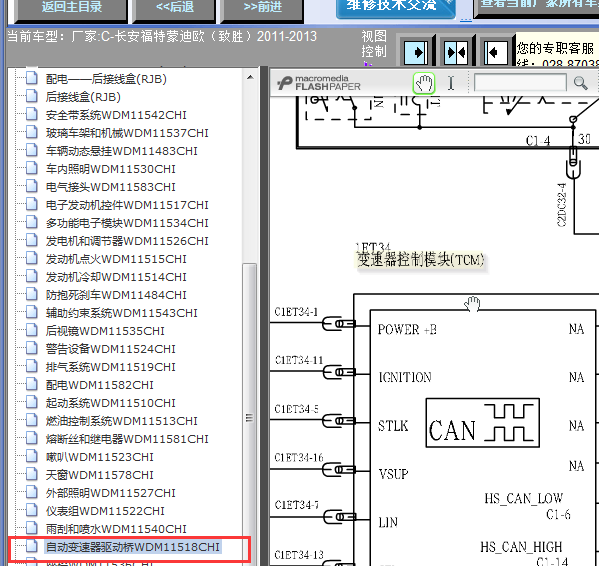599x566 pixels.
Task: Open 电气接头WDM11583CHI entry
Action: pyautogui.click(x=111, y=187)
